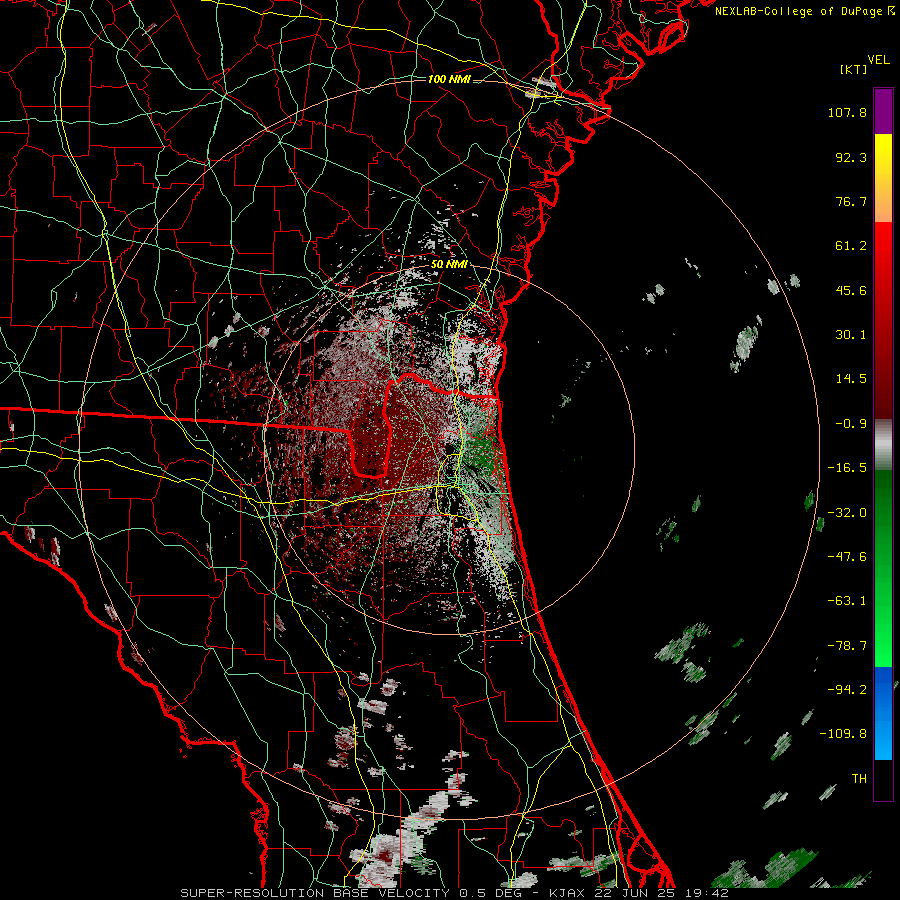Click the 107.8 legend value
This screenshot has height=900, width=900.
tap(847, 112)
